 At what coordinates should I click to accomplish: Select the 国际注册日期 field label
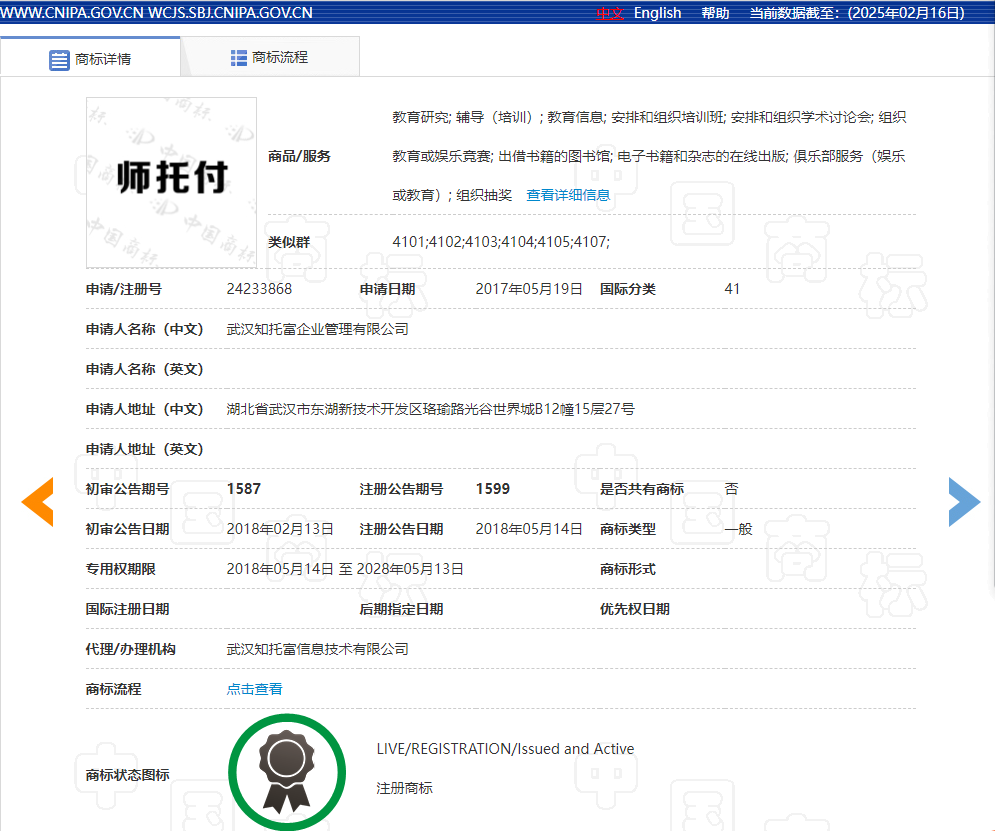pyautogui.click(x=128, y=609)
